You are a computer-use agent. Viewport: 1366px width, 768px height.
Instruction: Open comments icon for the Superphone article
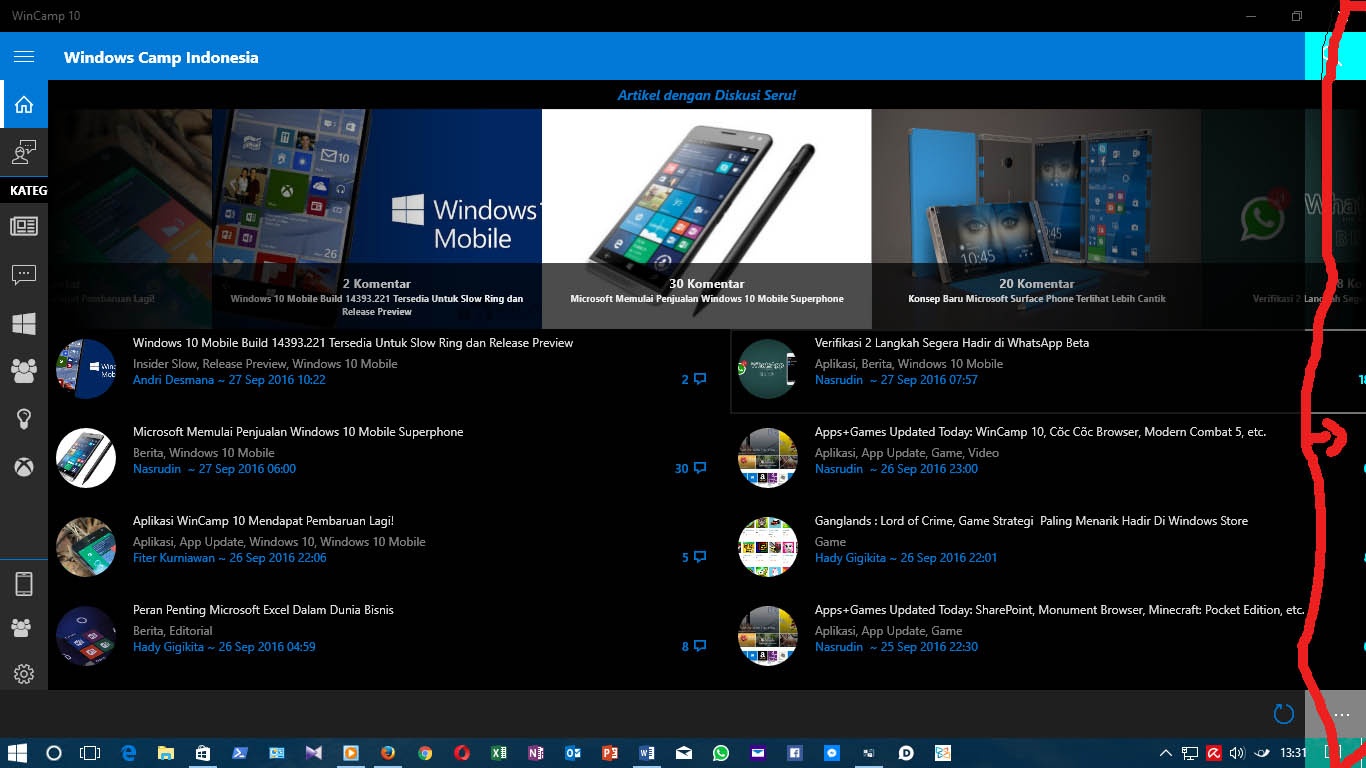700,468
